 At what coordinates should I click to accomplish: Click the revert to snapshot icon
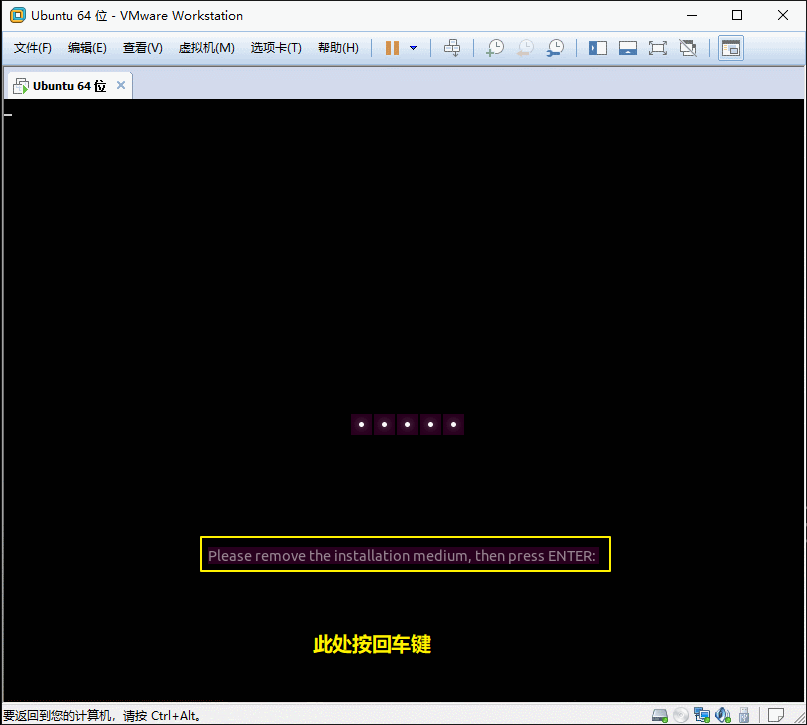(x=525, y=48)
